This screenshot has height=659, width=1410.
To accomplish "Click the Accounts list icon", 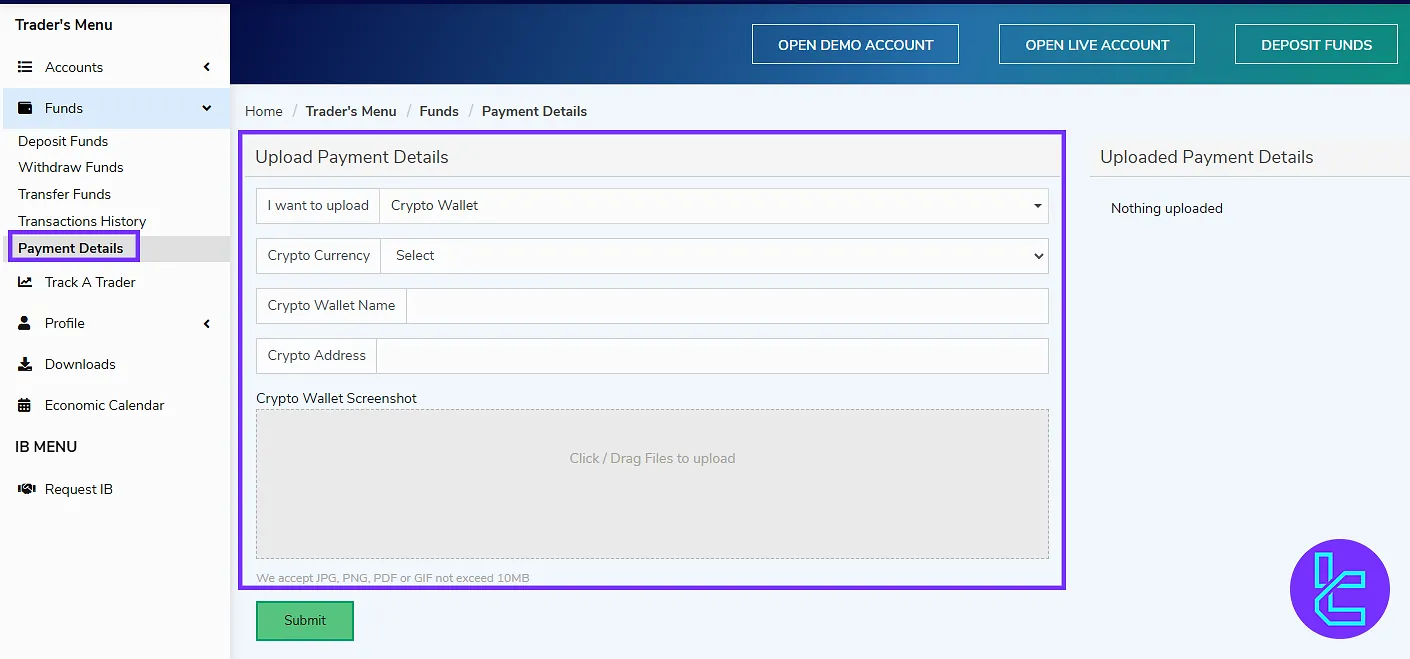I will [x=25, y=67].
